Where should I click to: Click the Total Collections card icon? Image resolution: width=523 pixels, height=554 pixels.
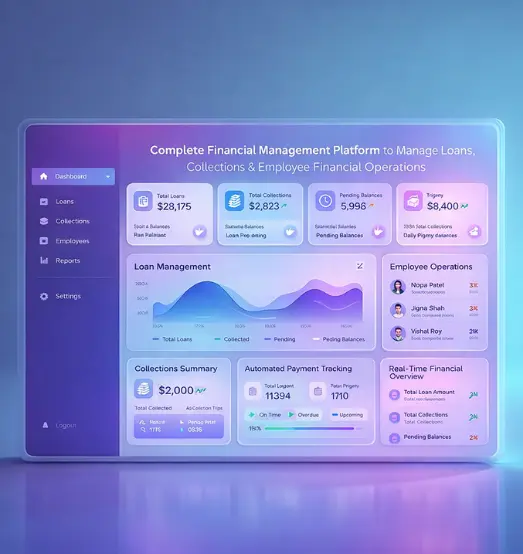pyautogui.click(x=234, y=201)
